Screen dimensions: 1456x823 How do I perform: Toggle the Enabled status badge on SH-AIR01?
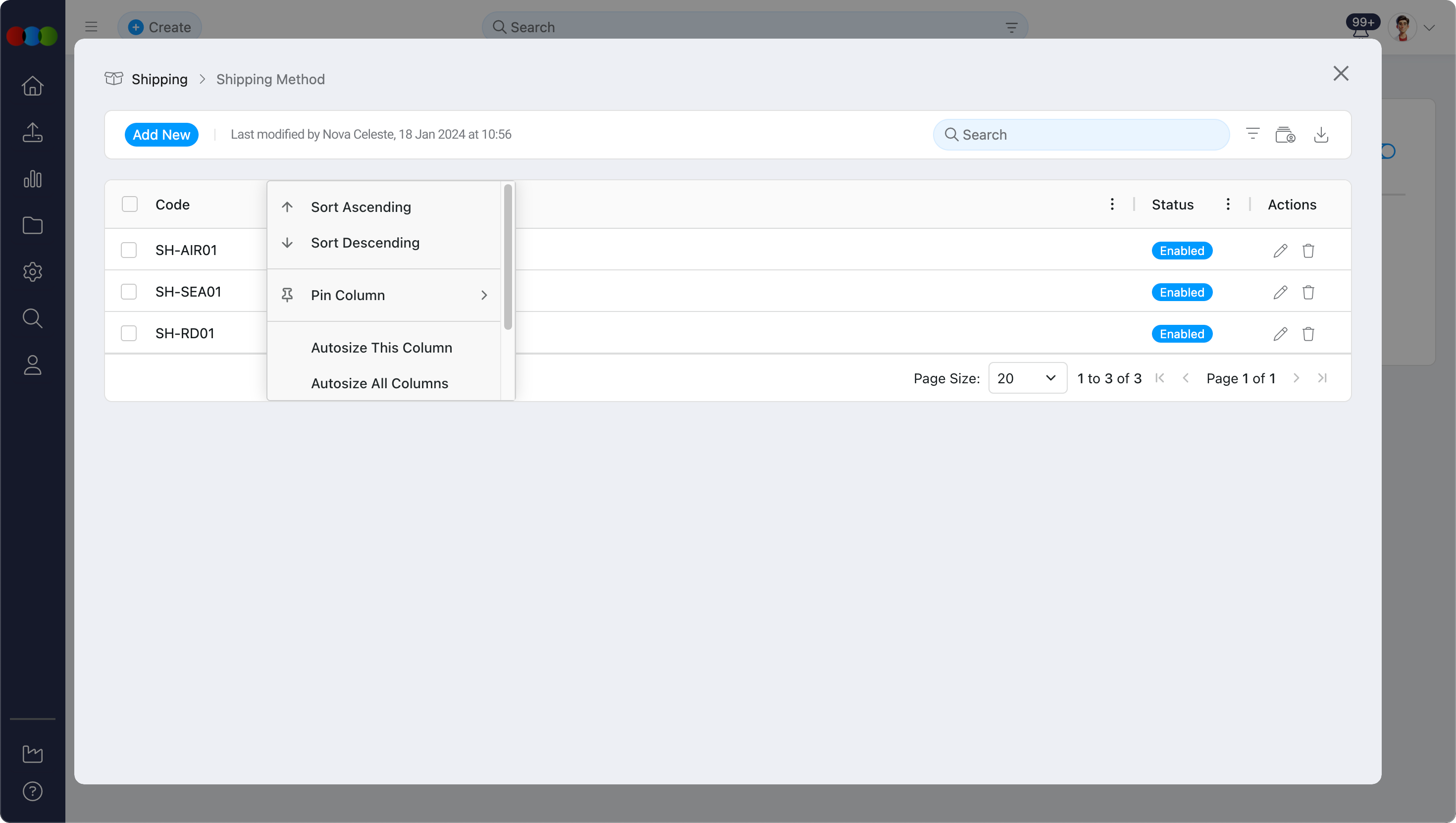click(1182, 250)
